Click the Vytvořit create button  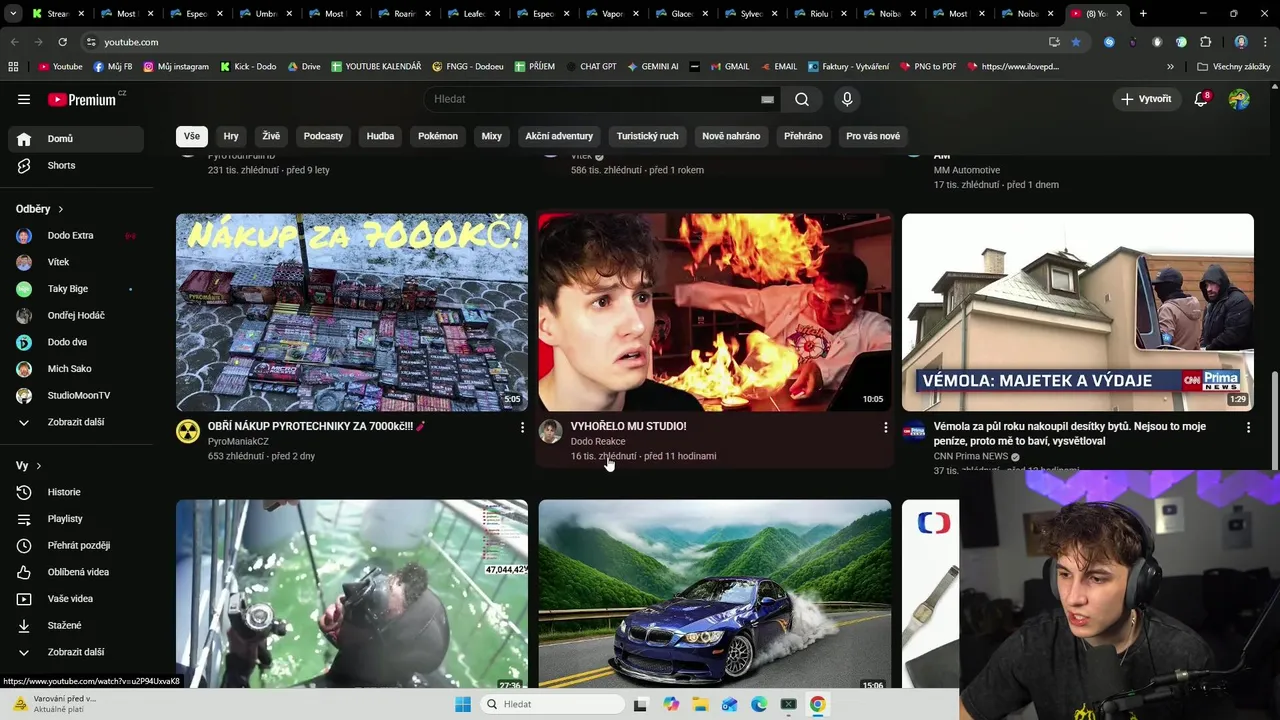tap(1146, 99)
